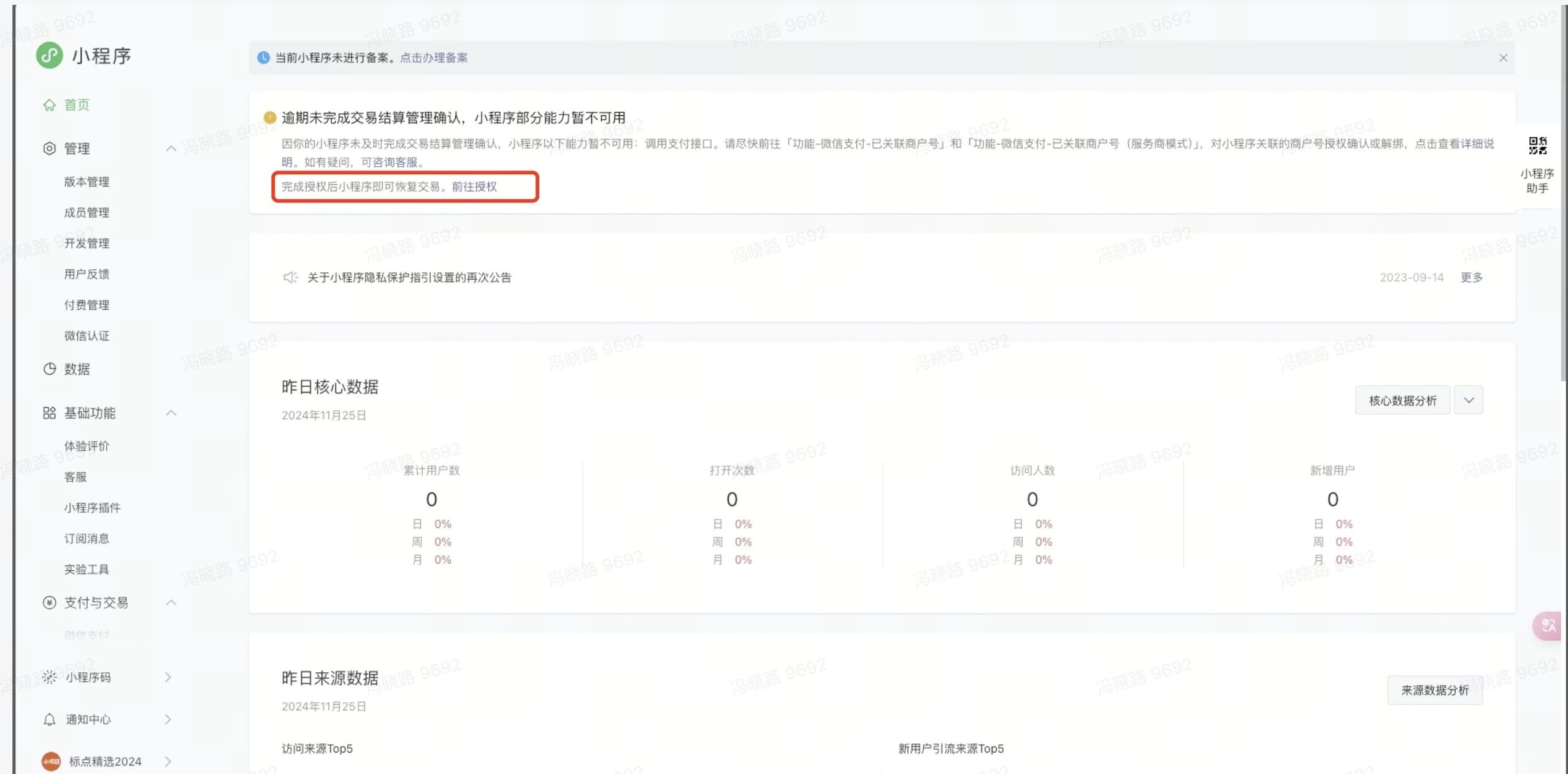Expand the 小程序码 submenu arrow

coord(168,677)
